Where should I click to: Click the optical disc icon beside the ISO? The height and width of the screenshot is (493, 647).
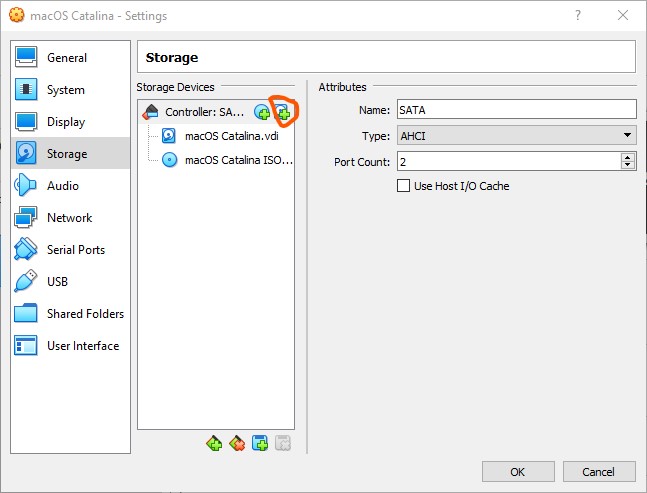point(169,160)
